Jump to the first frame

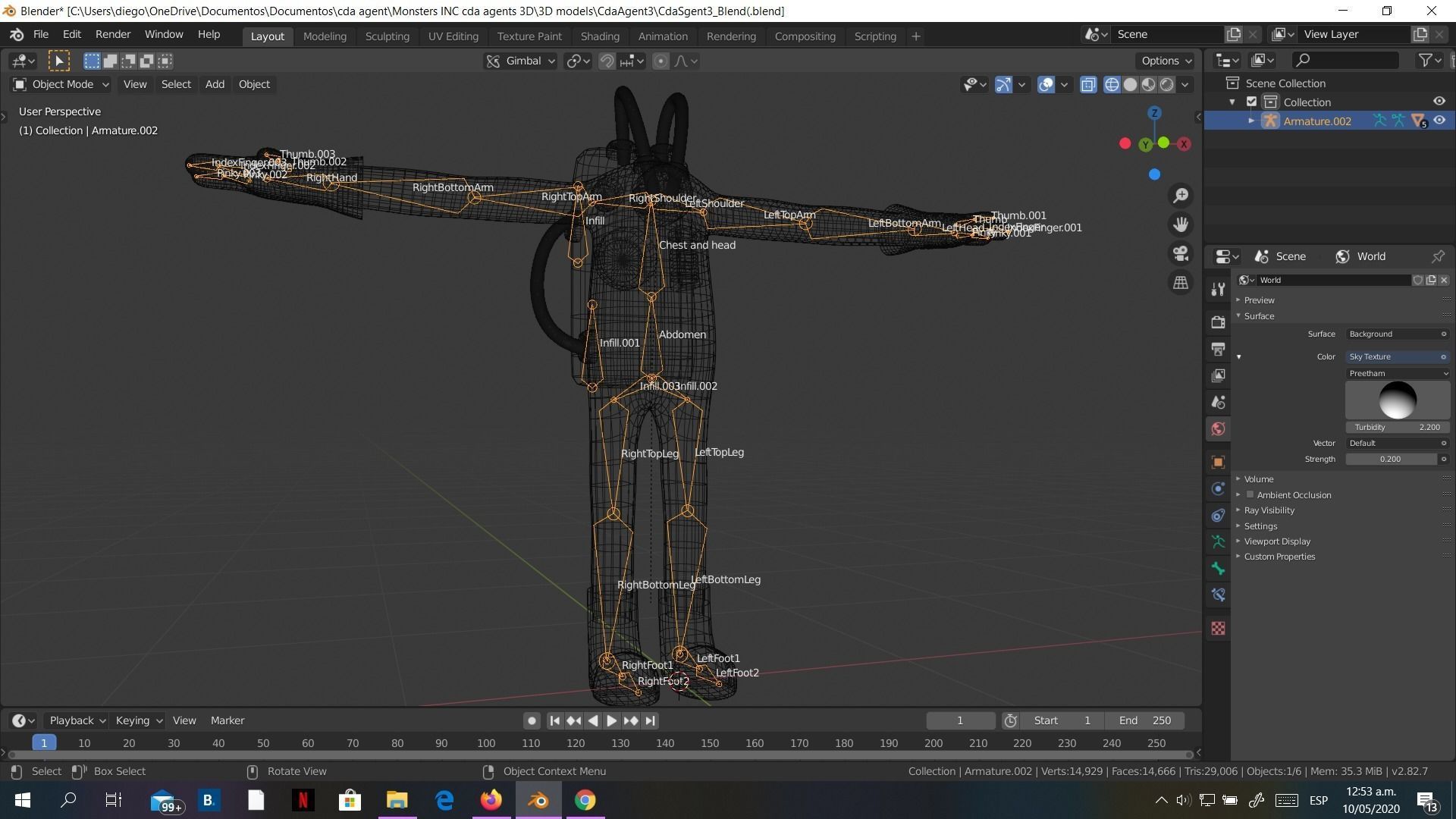point(554,720)
